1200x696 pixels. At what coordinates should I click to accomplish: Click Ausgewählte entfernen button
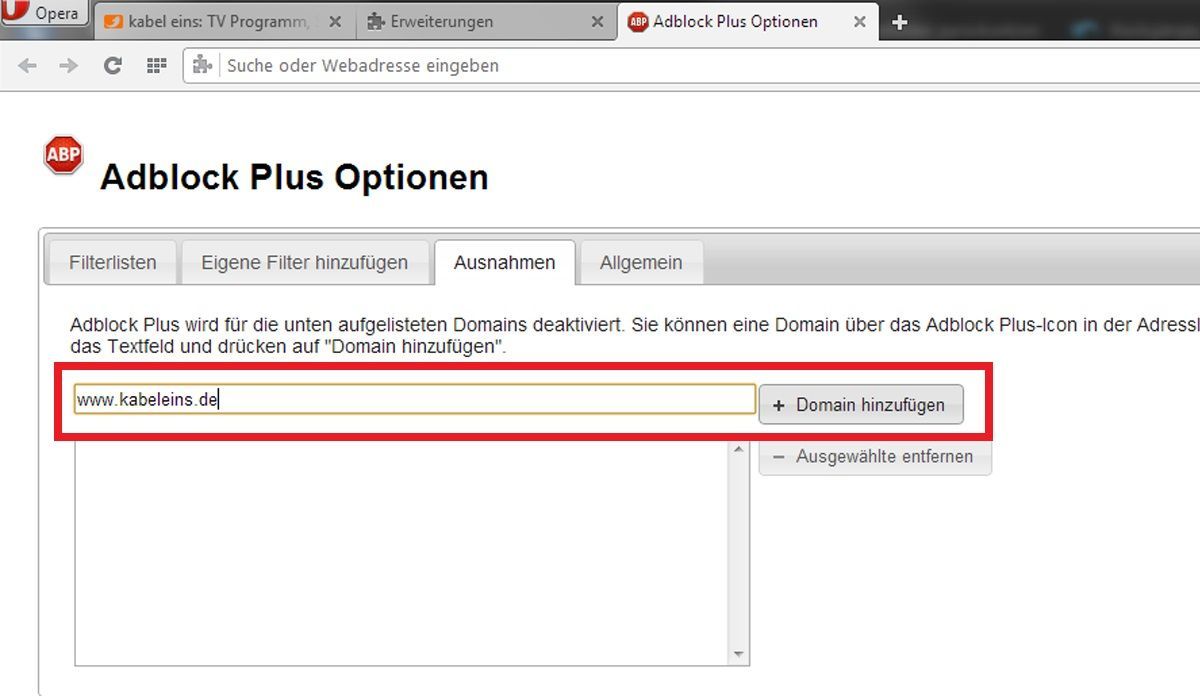pyautogui.click(x=875, y=456)
